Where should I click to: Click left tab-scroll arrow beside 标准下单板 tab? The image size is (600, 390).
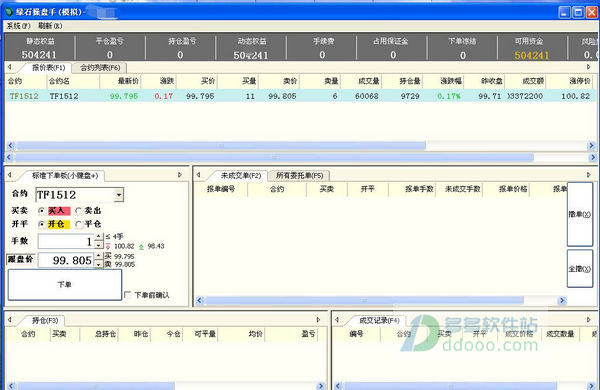[10, 175]
